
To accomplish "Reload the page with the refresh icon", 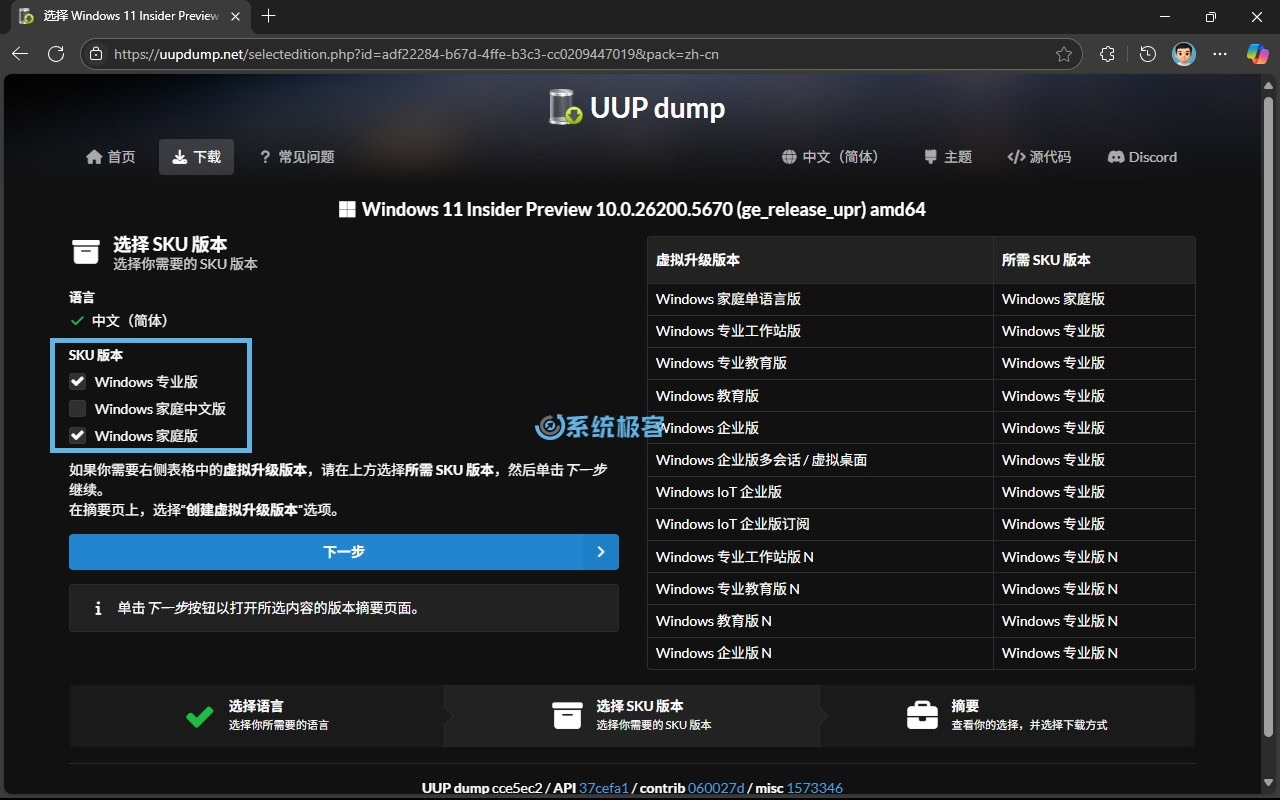I will pyautogui.click(x=56, y=54).
